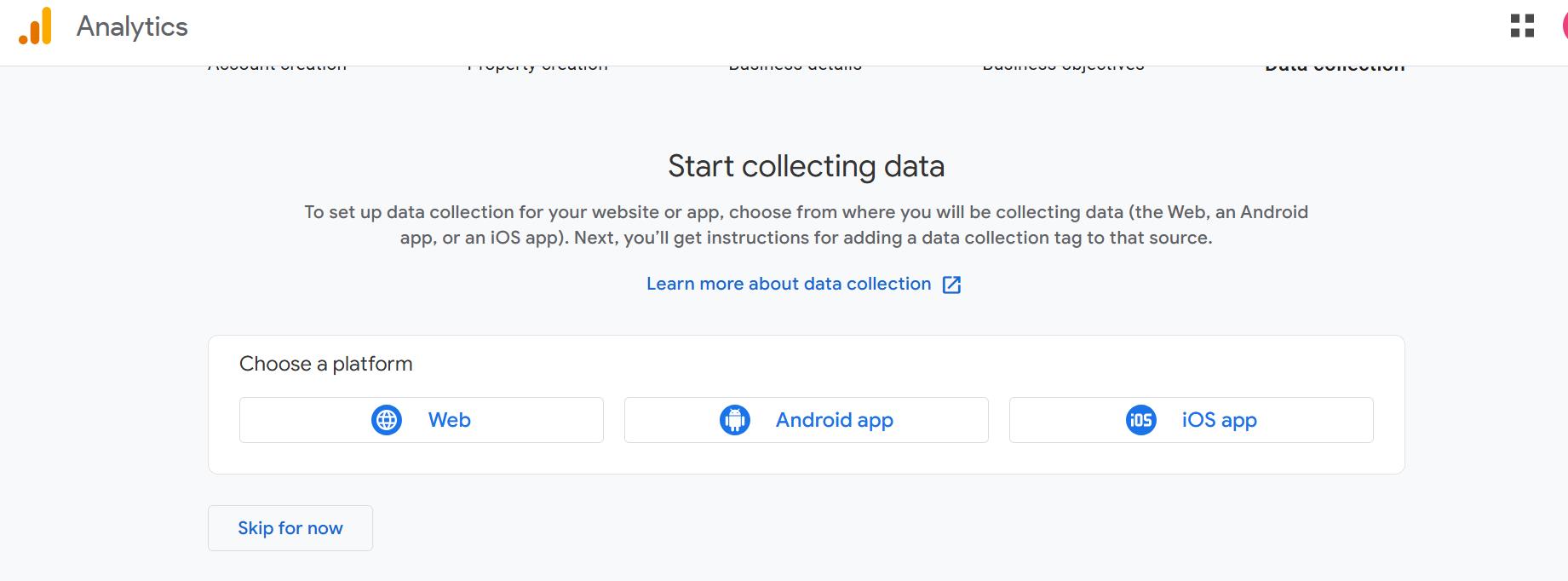Click the Business details step
1568x581 pixels.
[x=795, y=63]
